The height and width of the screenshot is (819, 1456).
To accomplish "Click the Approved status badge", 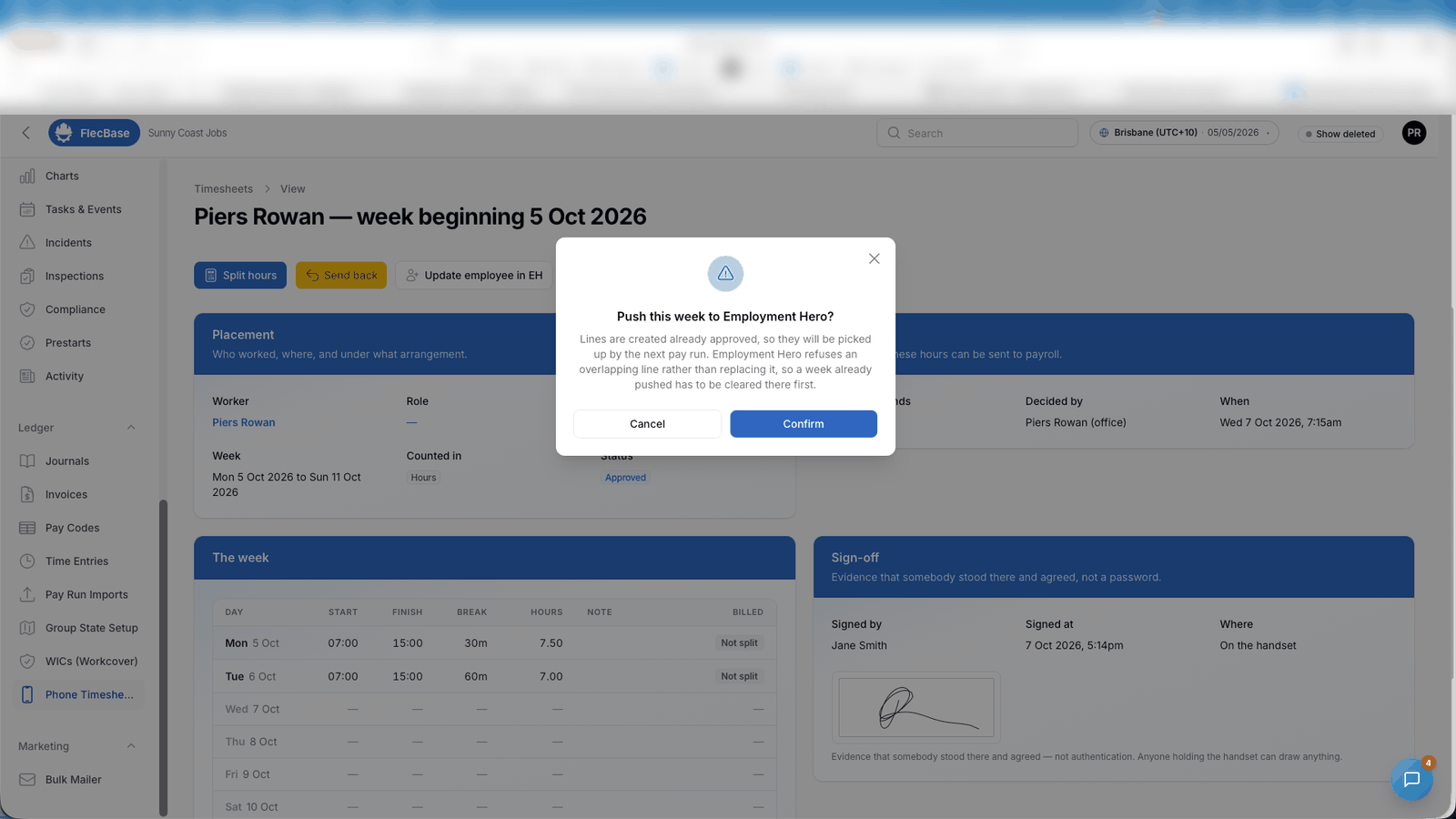I will 625,478.
